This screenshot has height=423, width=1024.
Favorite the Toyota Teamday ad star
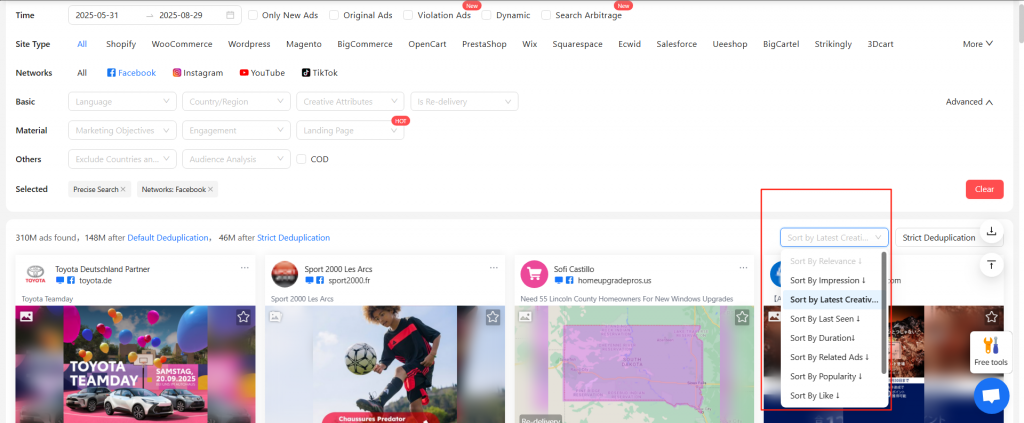[x=243, y=317]
